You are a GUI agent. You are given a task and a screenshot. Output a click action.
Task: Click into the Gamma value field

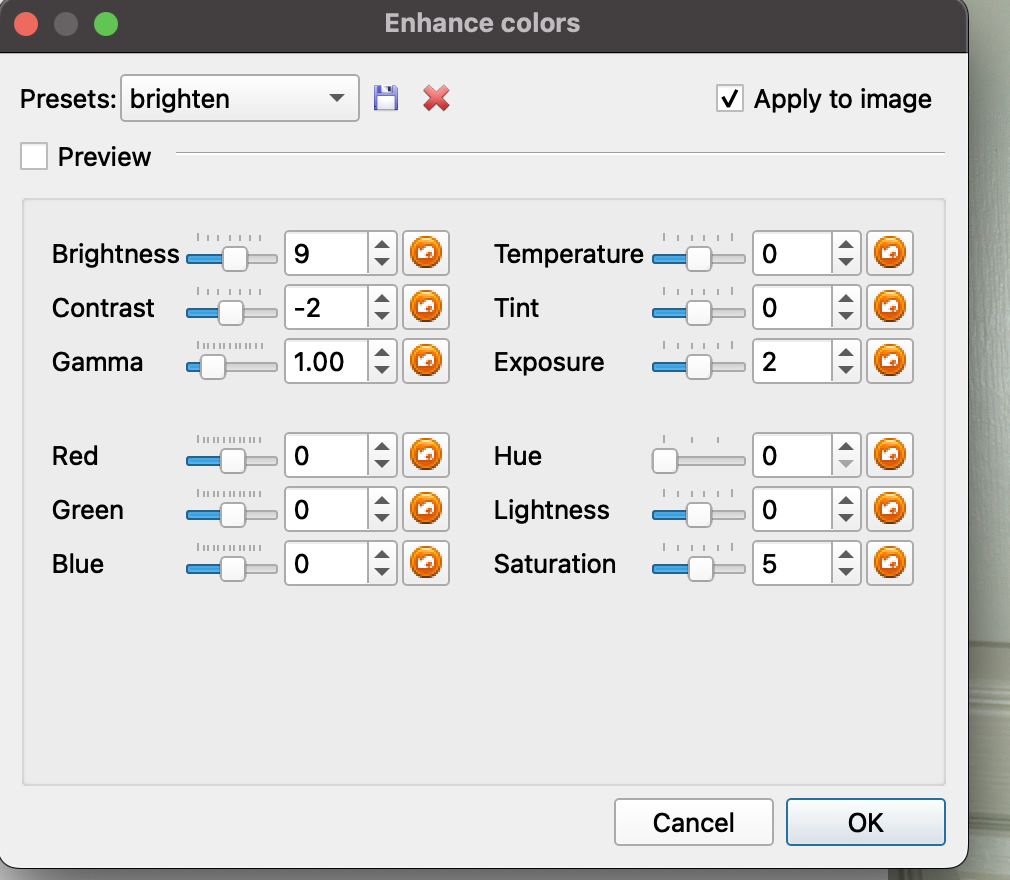[326, 362]
